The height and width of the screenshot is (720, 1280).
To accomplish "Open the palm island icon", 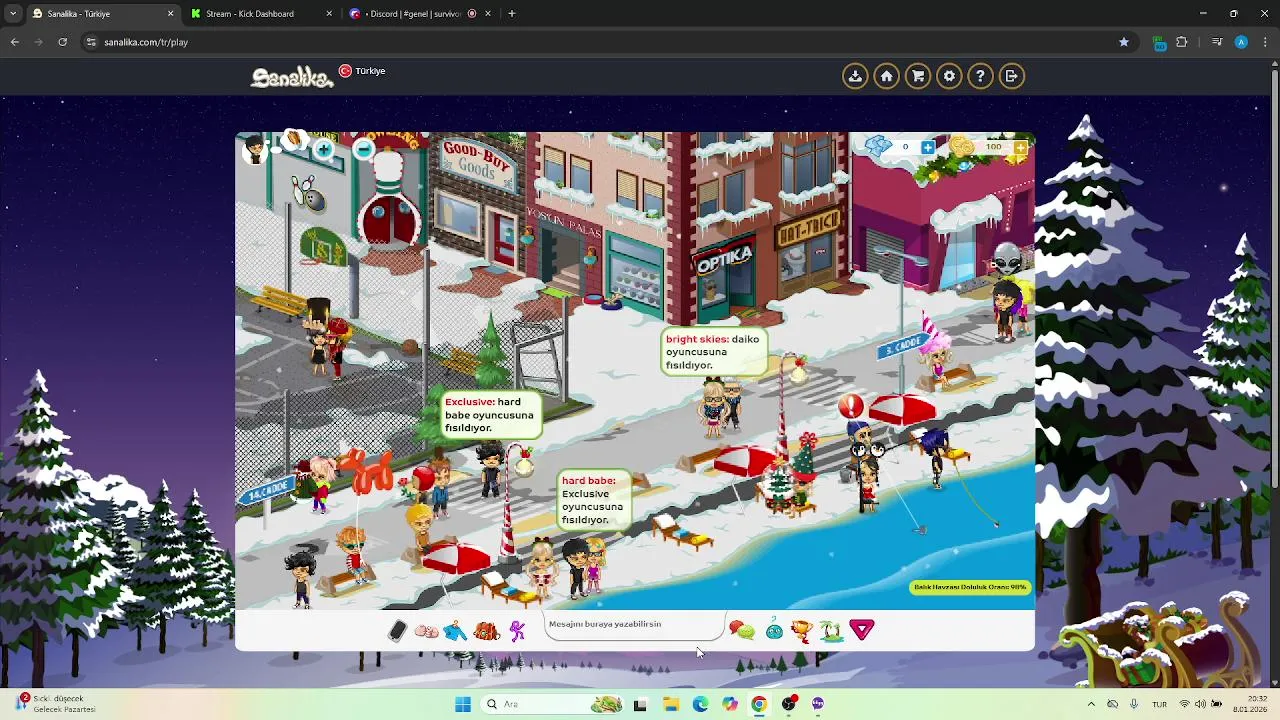I will [831, 631].
